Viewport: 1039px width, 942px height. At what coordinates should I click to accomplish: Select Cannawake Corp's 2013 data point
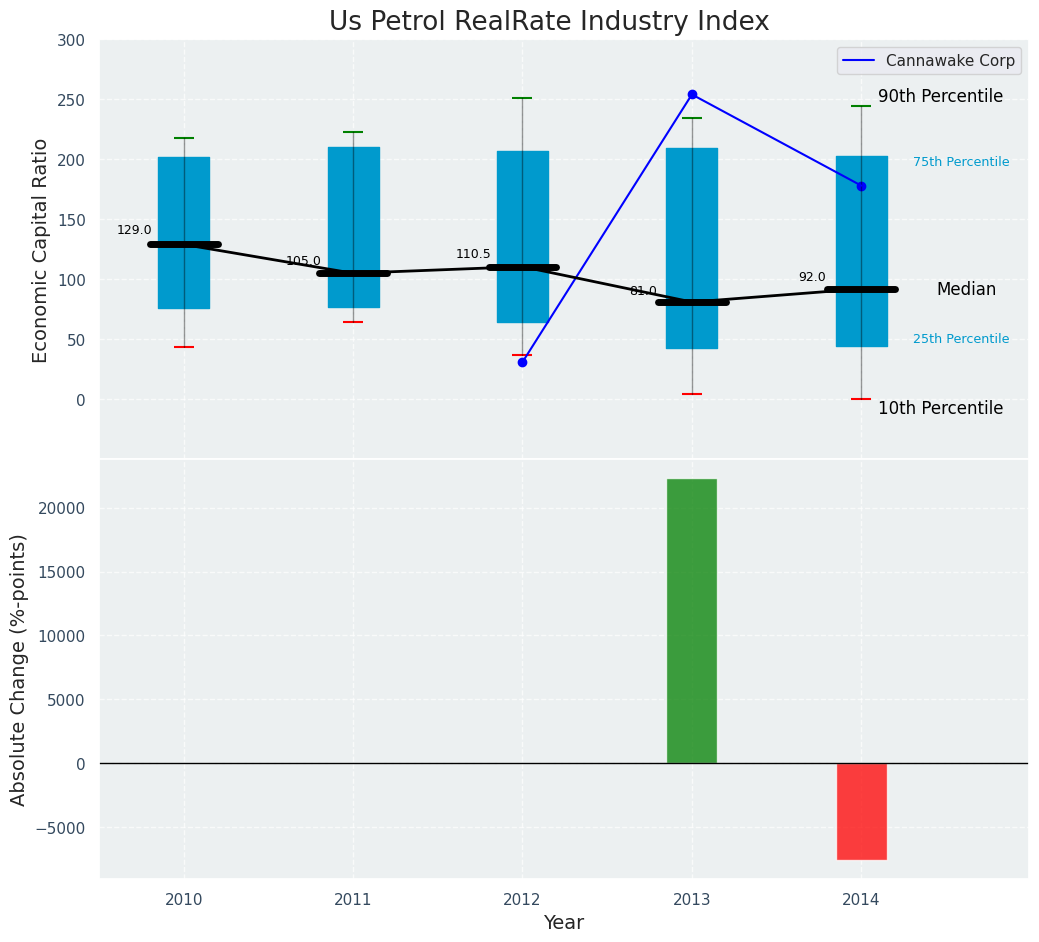pyautogui.click(x=692, y=94)
